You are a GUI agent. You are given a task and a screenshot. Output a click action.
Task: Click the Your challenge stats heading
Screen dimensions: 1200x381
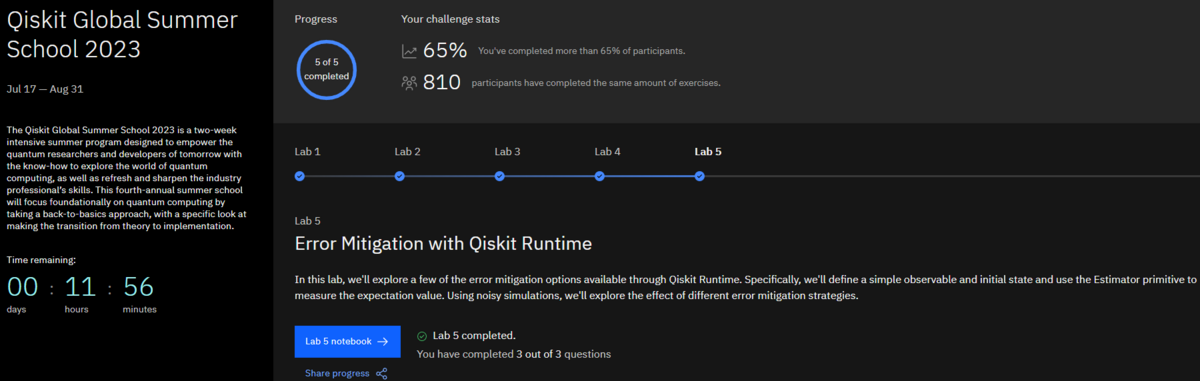pyautogui.click(x=451, y=19)
